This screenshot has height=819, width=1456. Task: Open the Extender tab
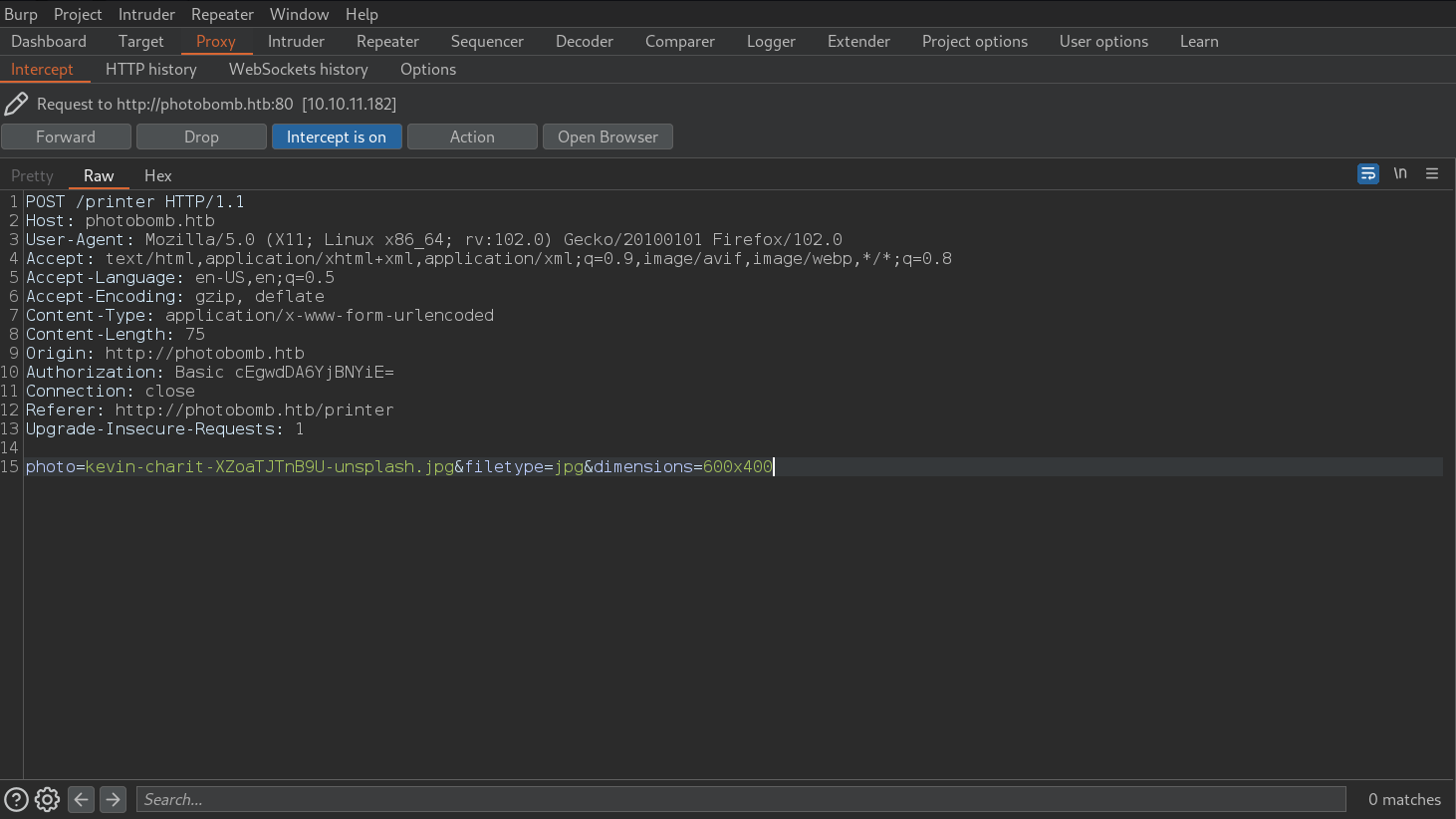(x=858, y=41)
